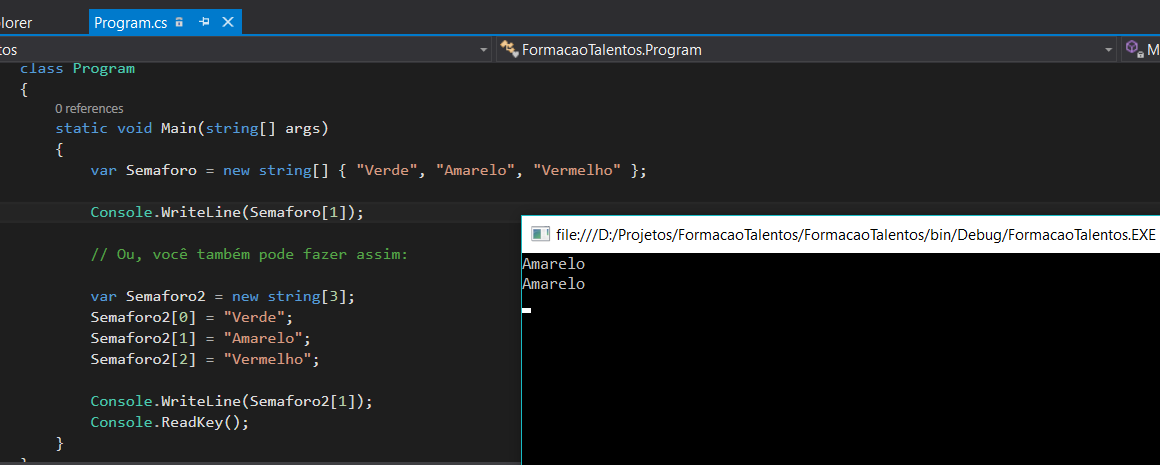Click Console.WriteLine(Semaforo2[1]) statement
Screen dimensions: 1160x465
pos(232,402)
